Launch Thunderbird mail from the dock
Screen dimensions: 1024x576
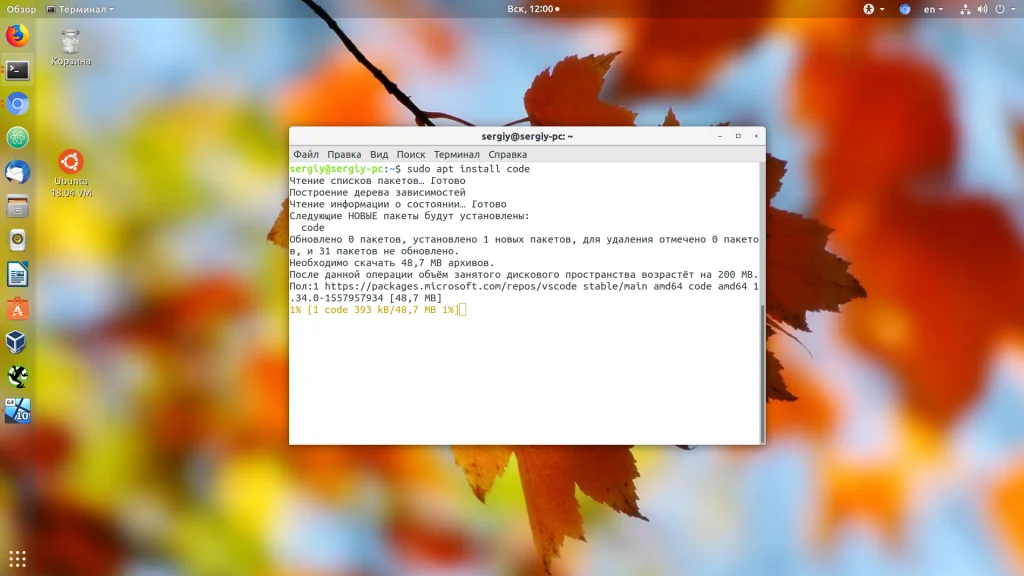(17, 172)
